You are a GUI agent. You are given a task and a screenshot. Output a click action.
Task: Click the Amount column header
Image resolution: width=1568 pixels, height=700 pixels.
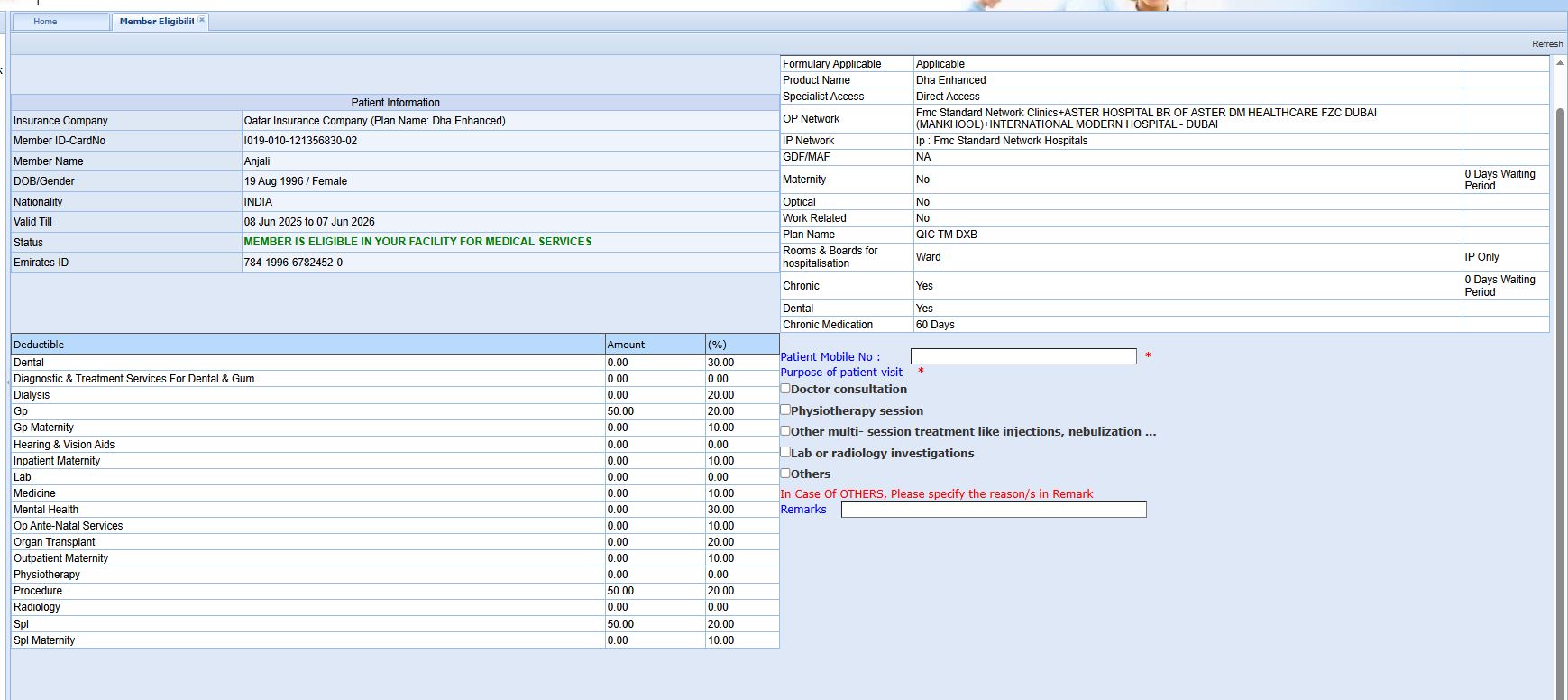tap(654, 345)
